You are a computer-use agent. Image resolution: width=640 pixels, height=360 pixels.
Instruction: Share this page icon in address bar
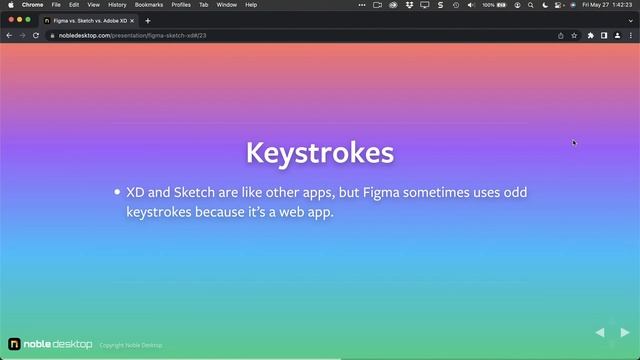pyautogui.click(x=561, y=36)
